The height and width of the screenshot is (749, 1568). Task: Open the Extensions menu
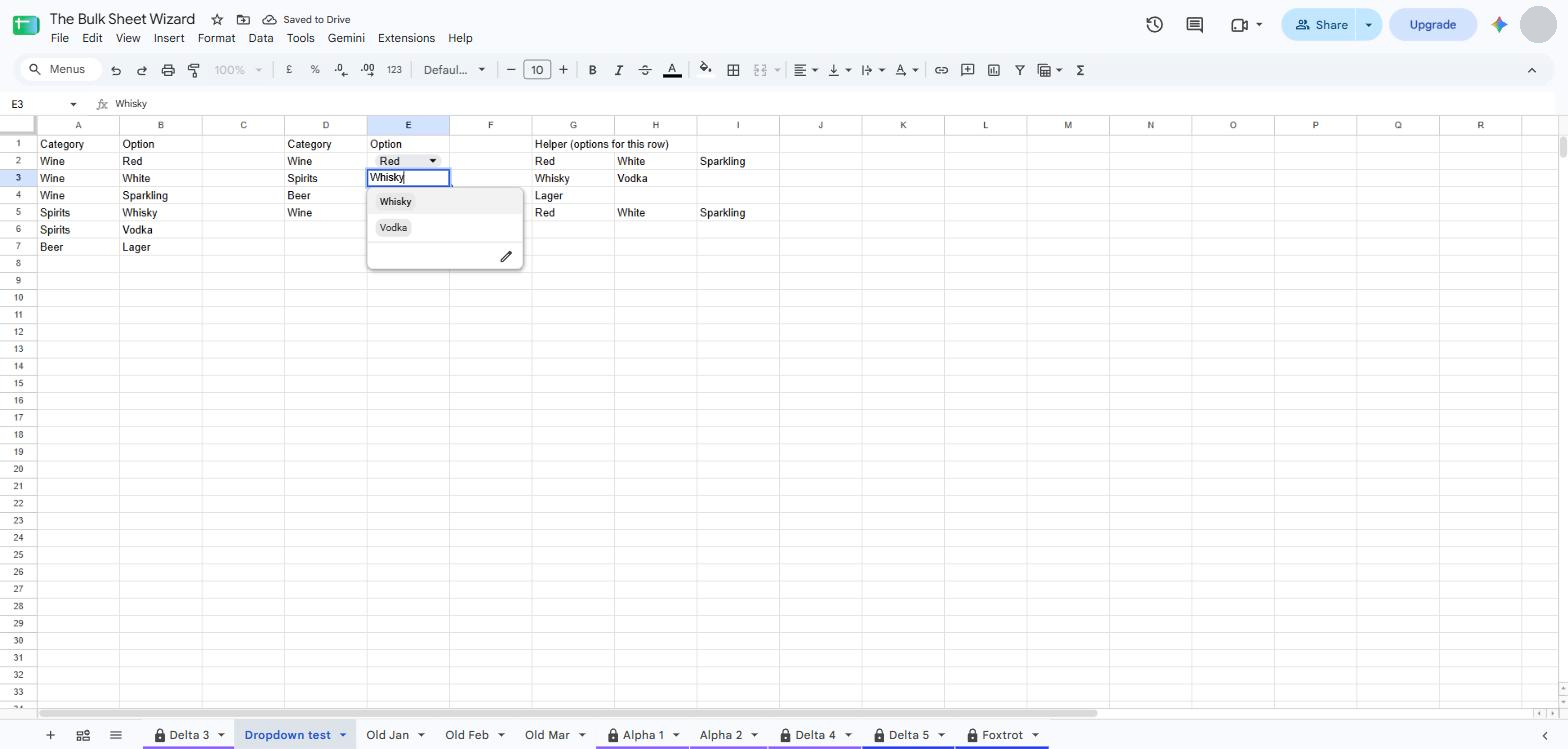(x=406, y=38)
